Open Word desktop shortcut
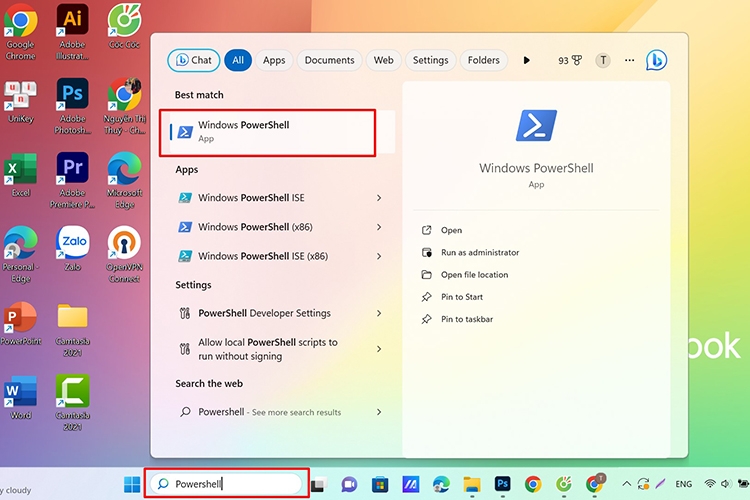Viewport: 750px width, 500px height. click(x=21, y=397)
